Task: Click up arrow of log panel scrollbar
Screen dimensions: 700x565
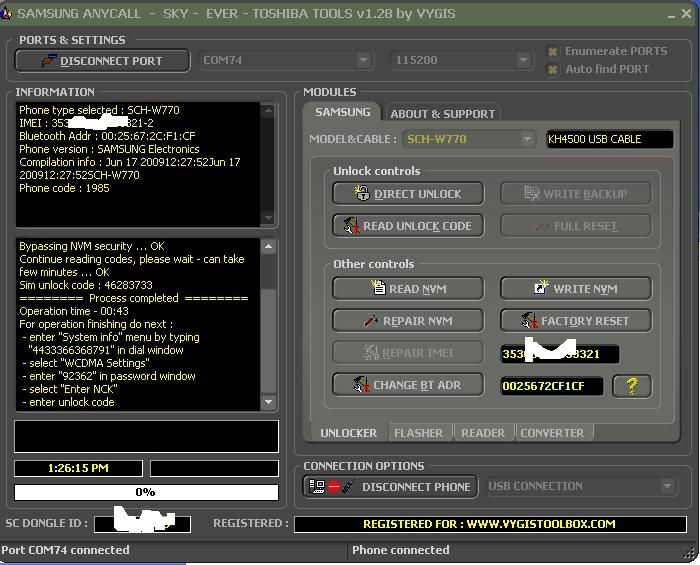Action: (268, 246)
